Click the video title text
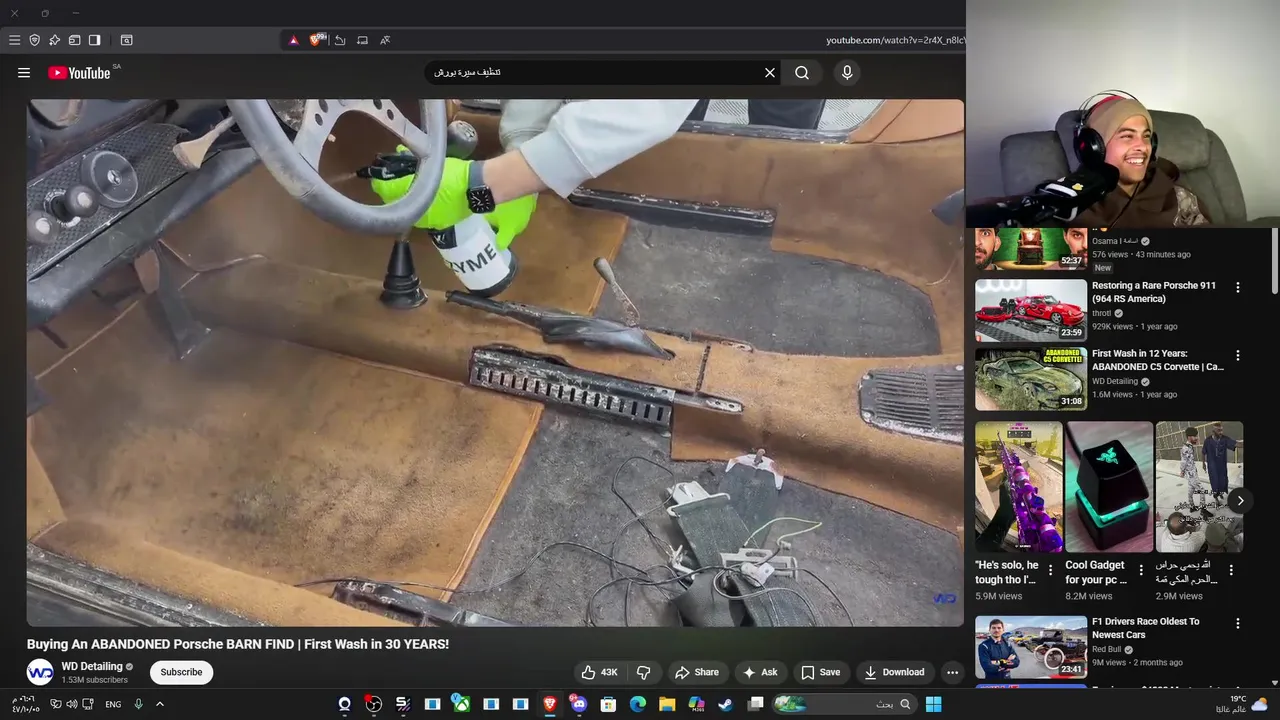Viewport: 1280px width, 720px height. point(238,644)
